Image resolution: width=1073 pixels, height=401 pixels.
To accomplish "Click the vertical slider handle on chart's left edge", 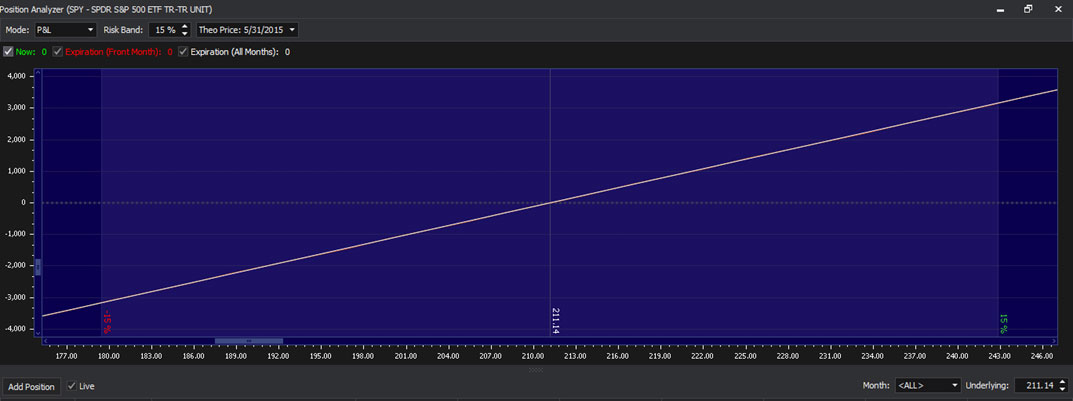I will (x=38, y=267).
